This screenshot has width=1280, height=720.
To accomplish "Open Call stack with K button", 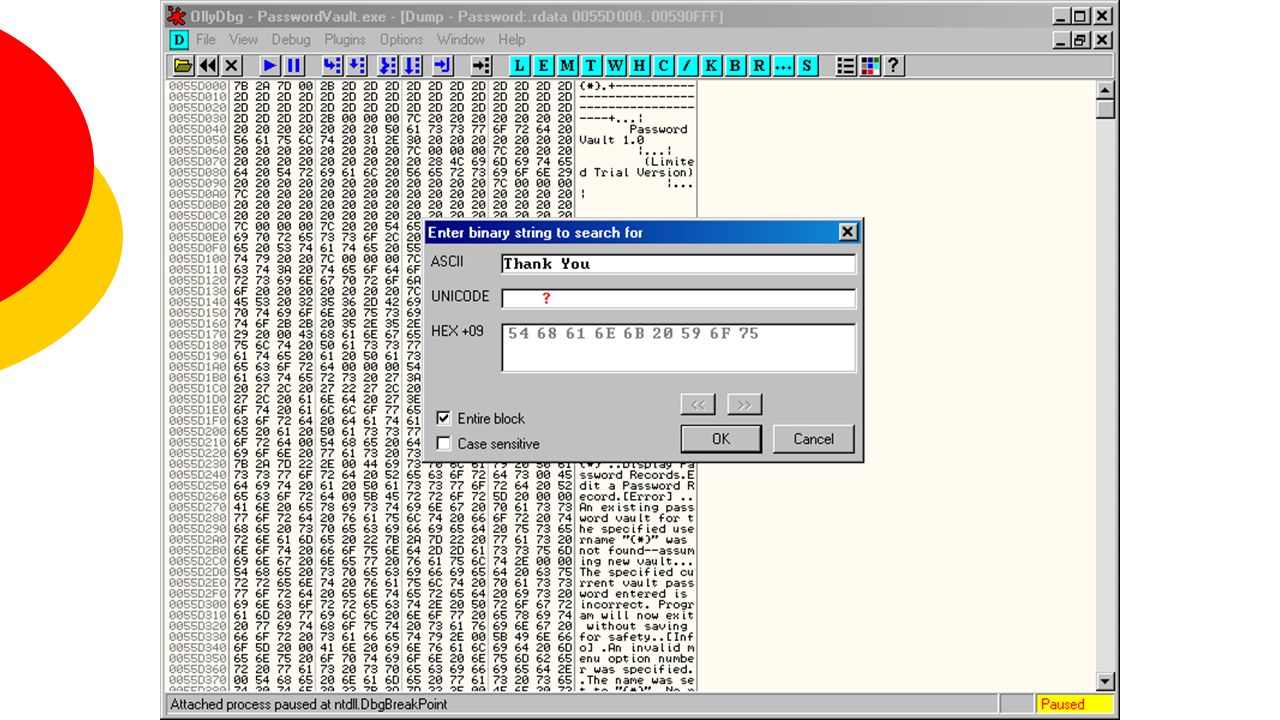I will [711, 65].
